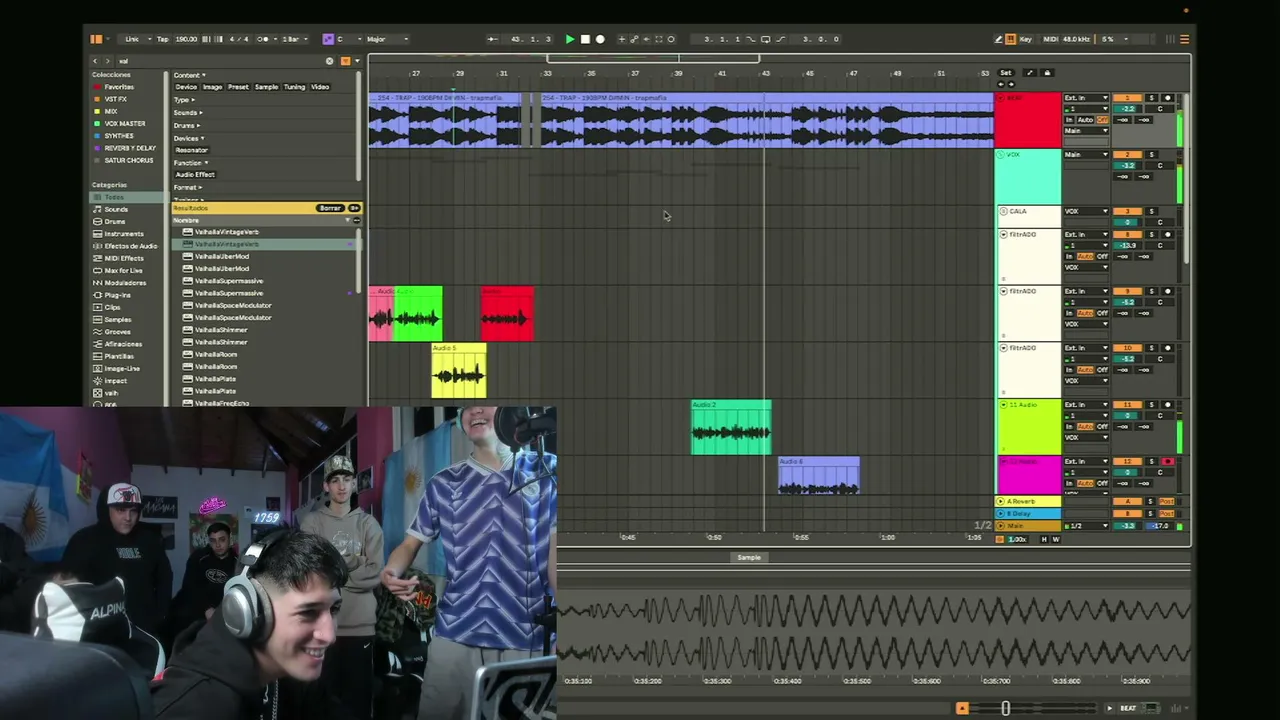Screen dimensions: 1280x720
Task: Open the Samples category
Action: [117, 319]
